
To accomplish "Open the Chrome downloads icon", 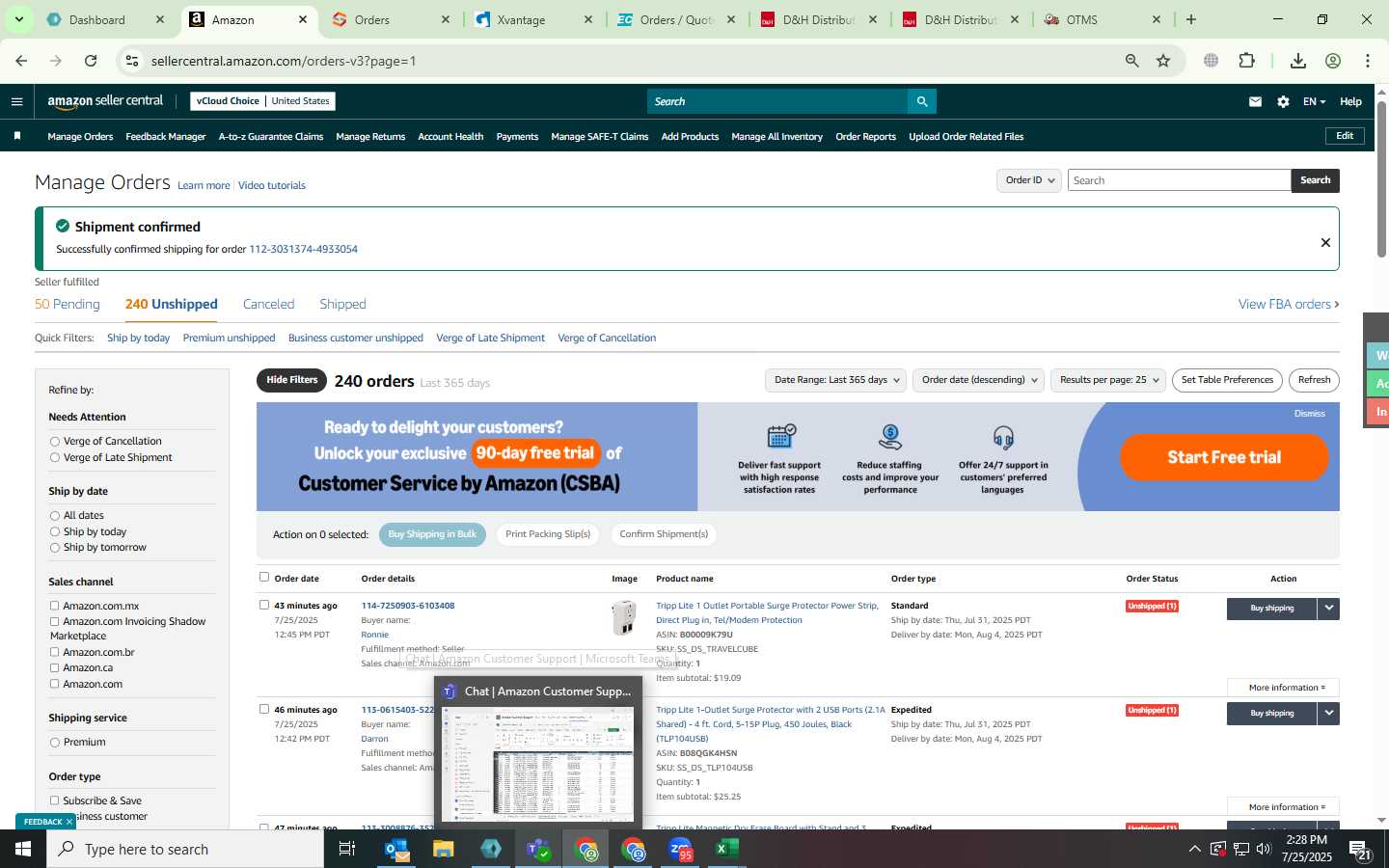I will pos(1298,61).
